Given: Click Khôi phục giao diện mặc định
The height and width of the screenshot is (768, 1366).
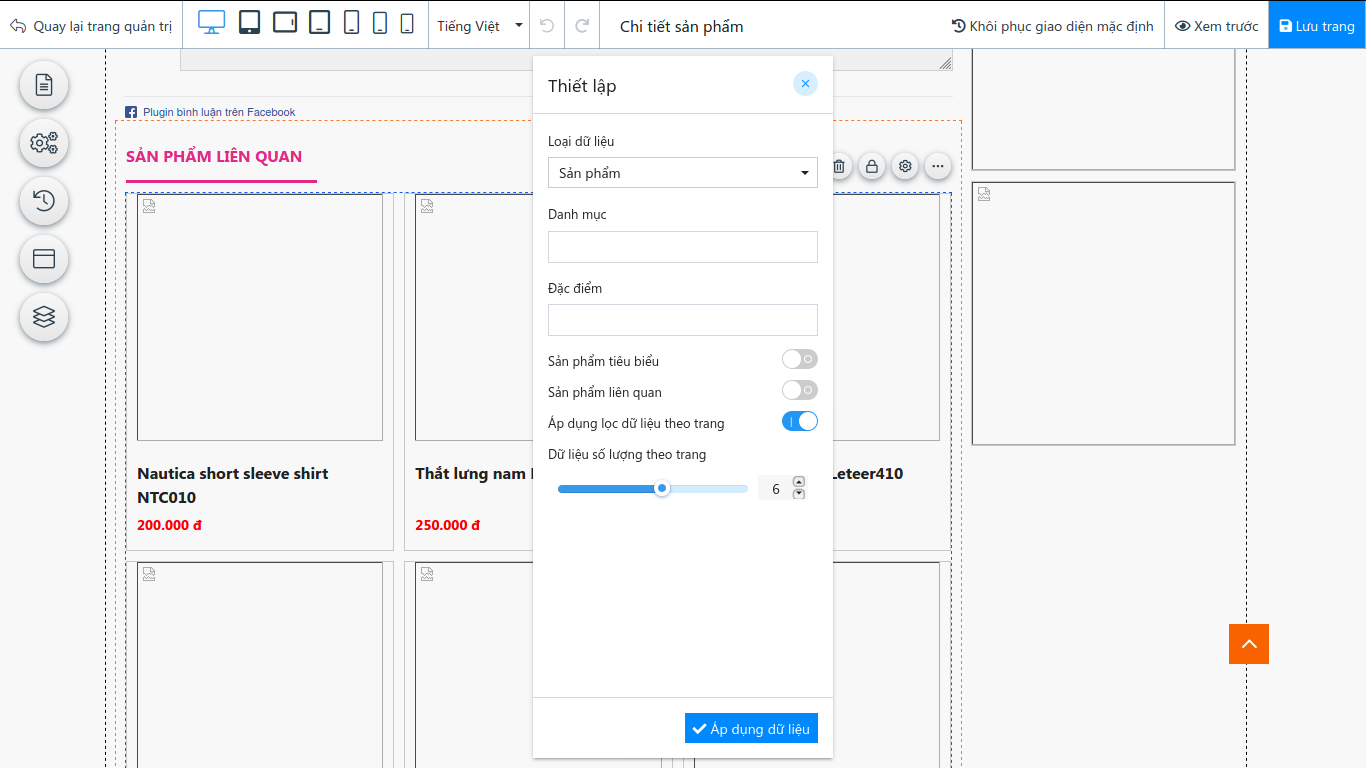Looking at the screenshot, I should pos(1052,26).
